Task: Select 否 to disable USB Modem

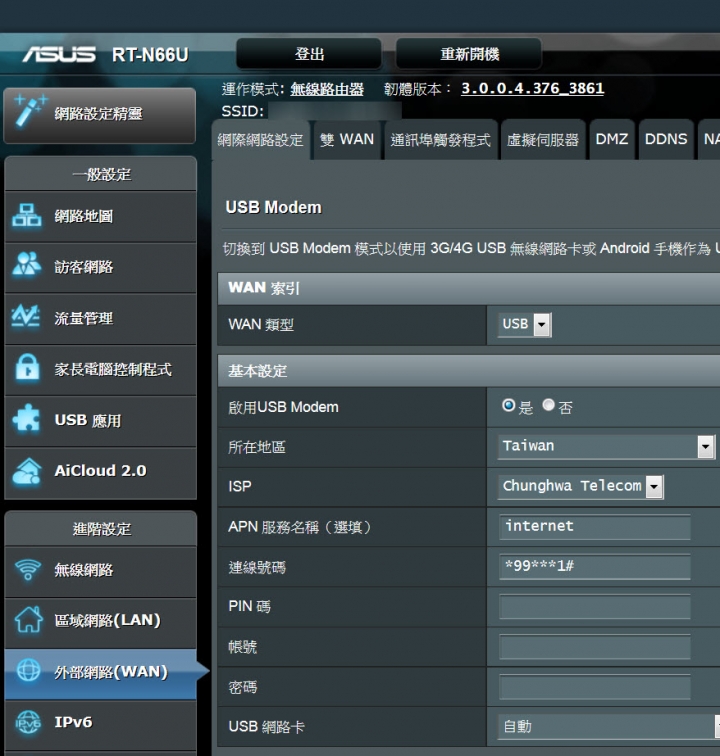Action: [x=548, y=405]
